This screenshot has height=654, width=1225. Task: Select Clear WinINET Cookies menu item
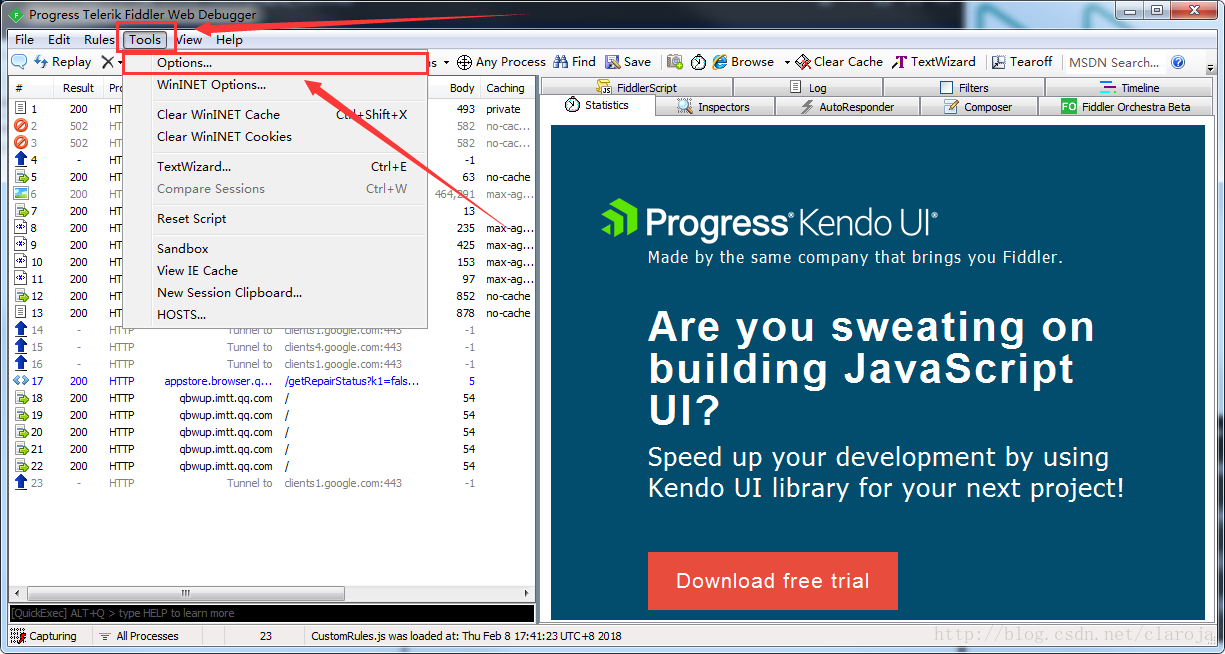click(276, 137)
